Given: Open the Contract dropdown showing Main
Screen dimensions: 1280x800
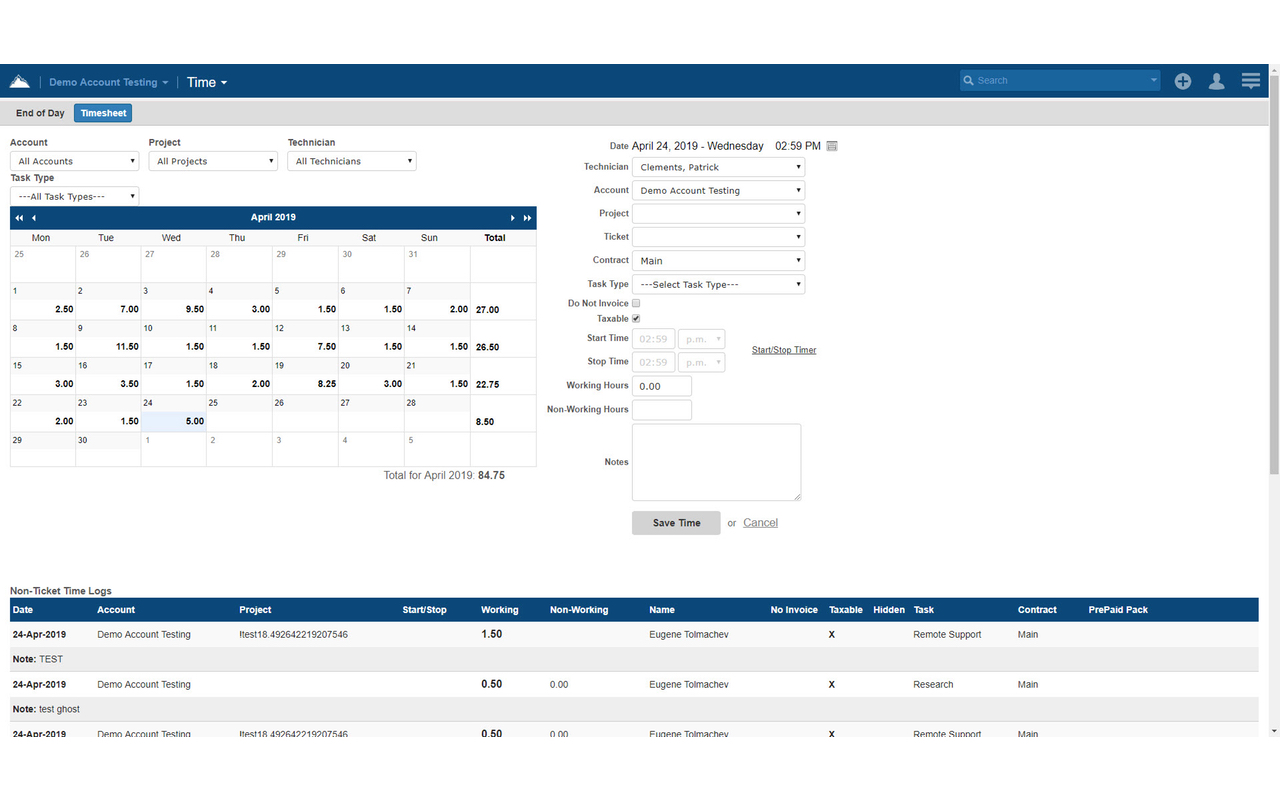Looking at the screenshot, I should [718, 260].
